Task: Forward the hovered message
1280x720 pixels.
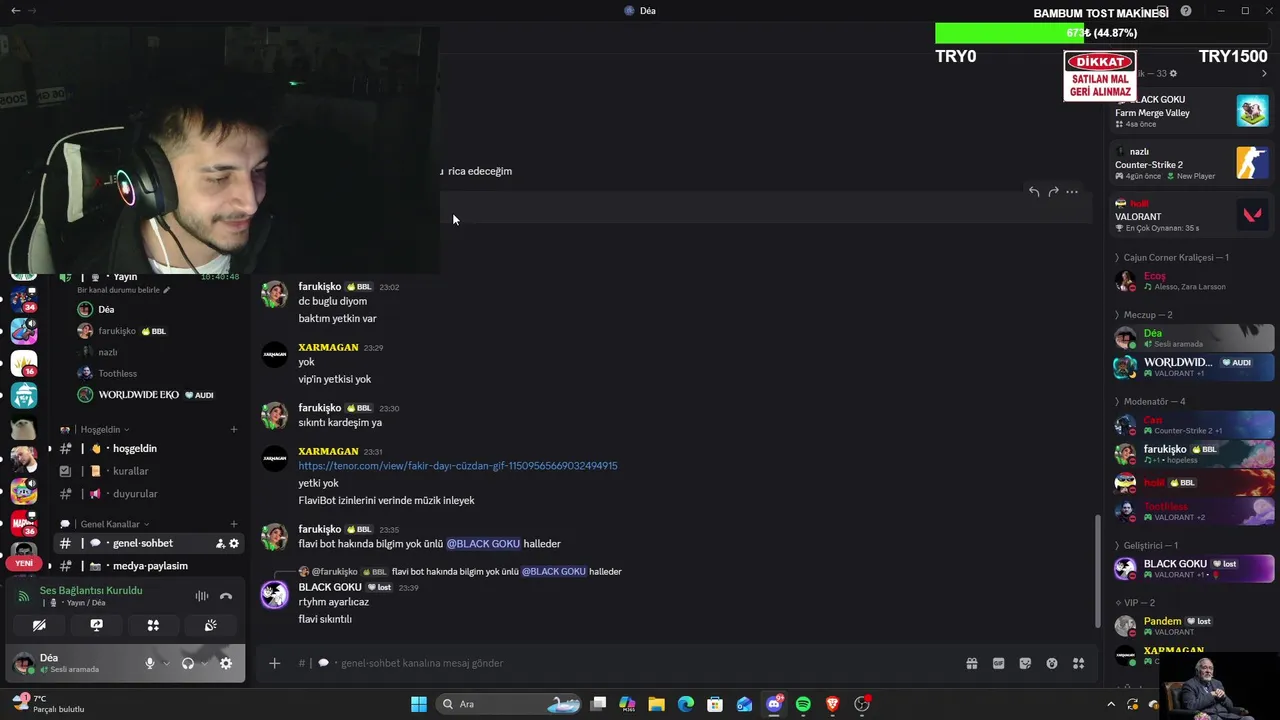Action: pos(1053,191)
